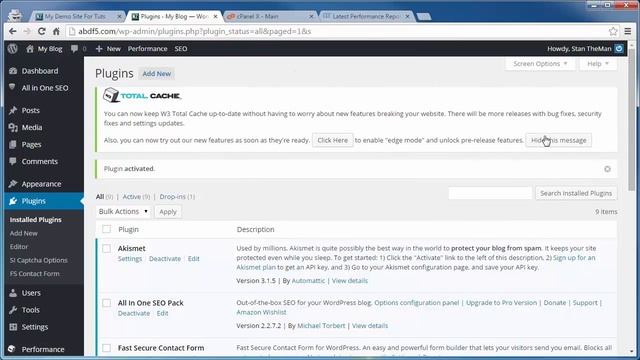Click the plus New icon in admin bar

(99, 49)
